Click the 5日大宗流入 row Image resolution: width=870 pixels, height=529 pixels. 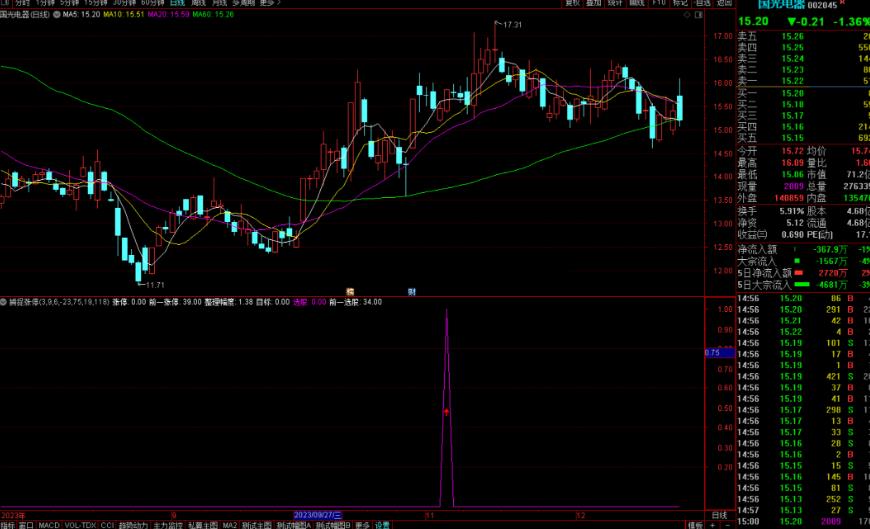(803, 285)
